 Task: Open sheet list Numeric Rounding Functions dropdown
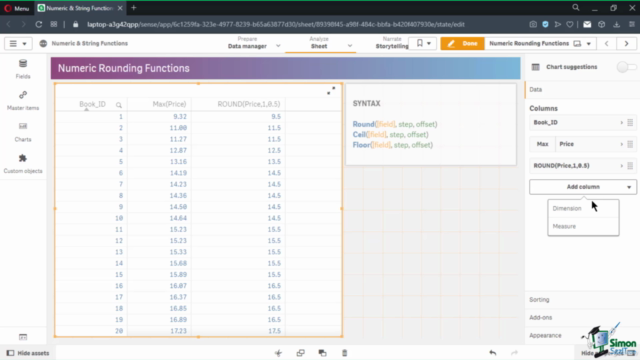[x=540, y=43]
